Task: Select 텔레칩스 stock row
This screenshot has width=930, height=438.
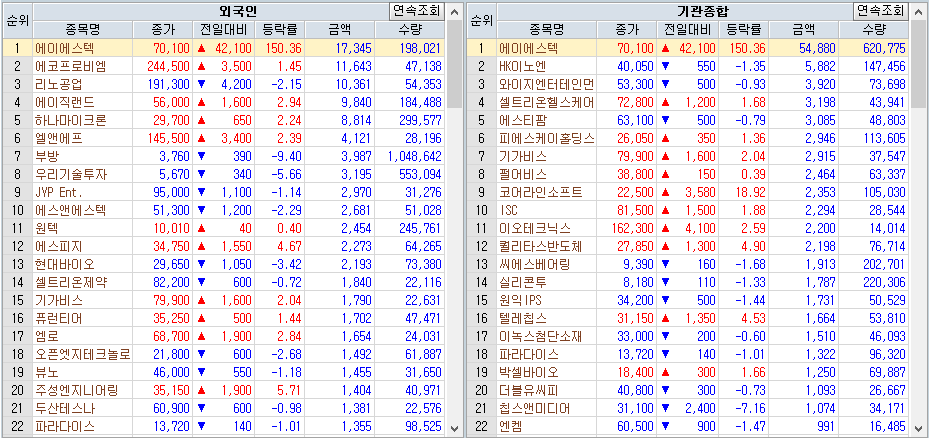Action: point(688,318)
